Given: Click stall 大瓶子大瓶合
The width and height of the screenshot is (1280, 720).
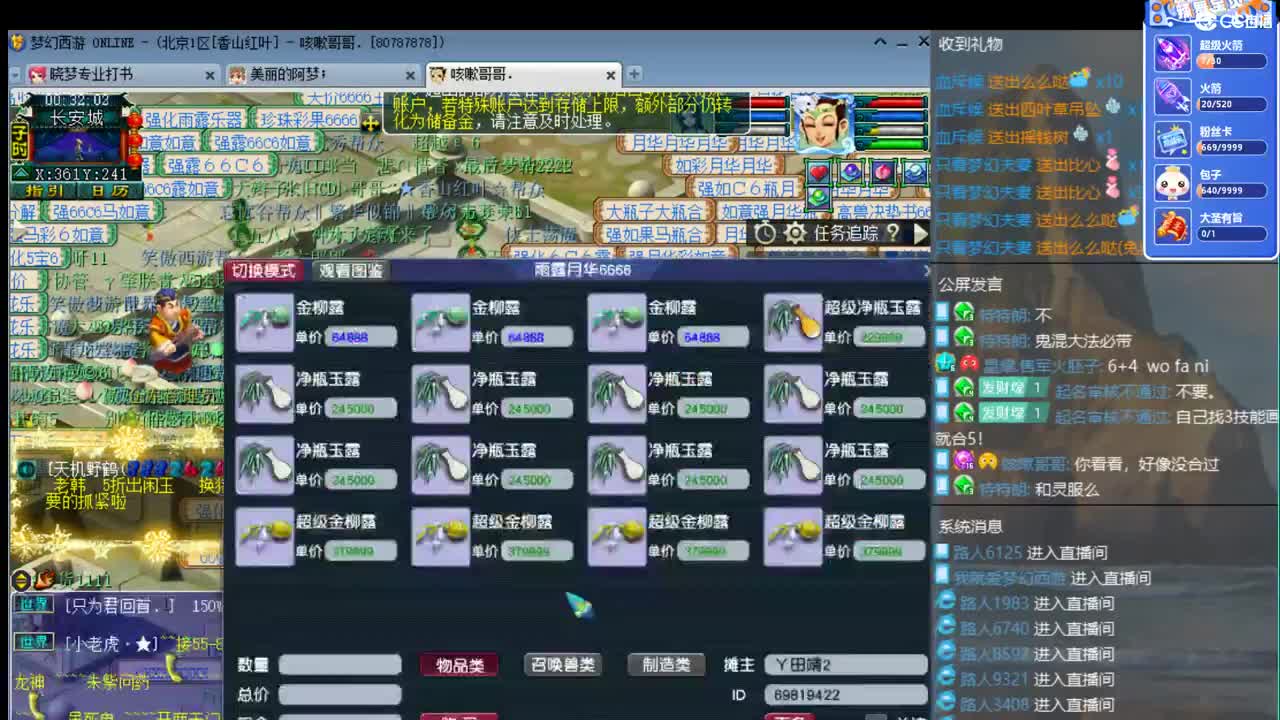Looking at the screenshot, I should pos(657,211).
